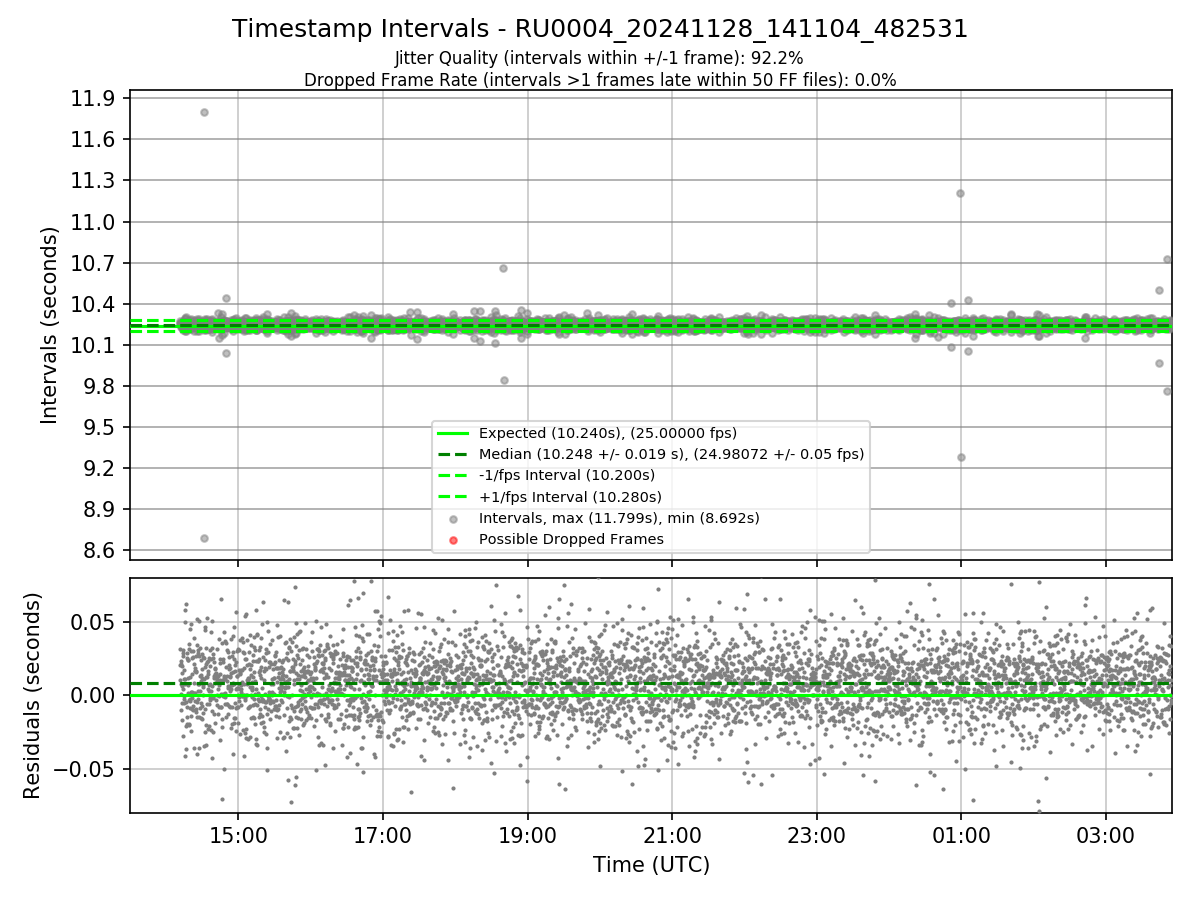Viewport: 1200px width, 900px height.
Task: Click the solid green 'Expected' legend line sample
Action: tap(454, 433)
